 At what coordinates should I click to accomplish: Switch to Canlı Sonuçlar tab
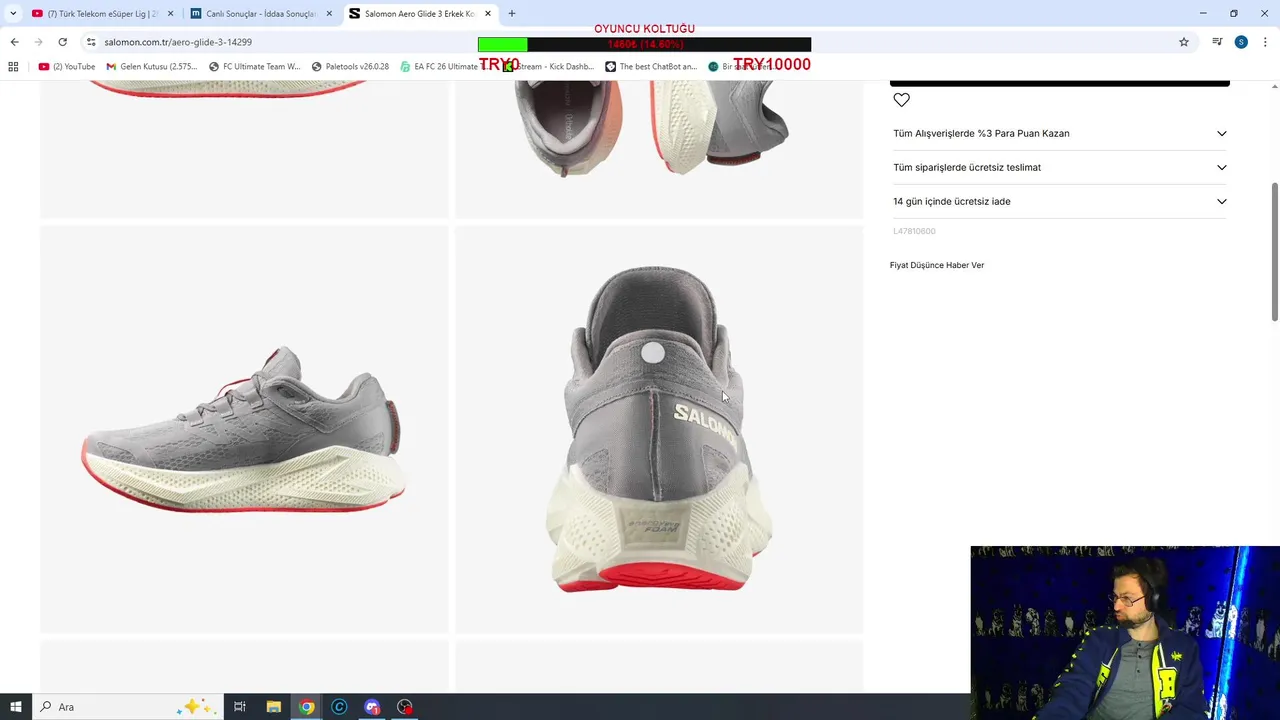[x=260, y=14]
